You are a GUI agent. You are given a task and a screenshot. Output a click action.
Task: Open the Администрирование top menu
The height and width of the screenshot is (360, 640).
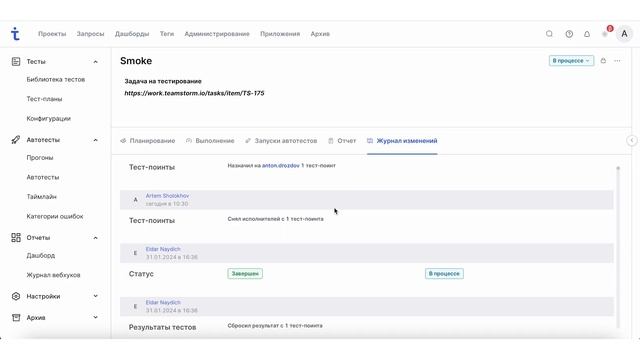pos(217,34)
